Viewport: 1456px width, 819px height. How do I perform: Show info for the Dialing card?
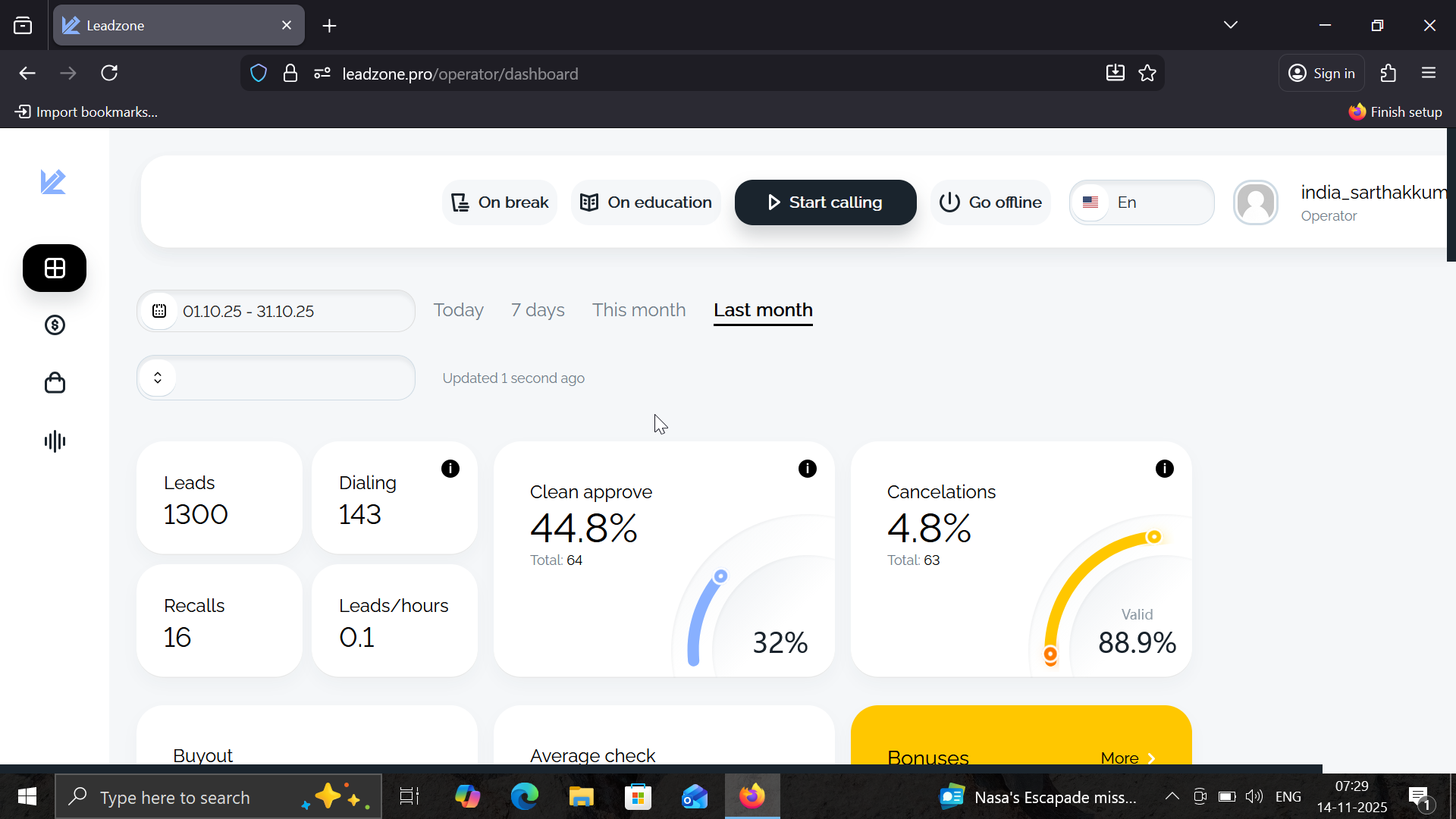click(450, 469)
